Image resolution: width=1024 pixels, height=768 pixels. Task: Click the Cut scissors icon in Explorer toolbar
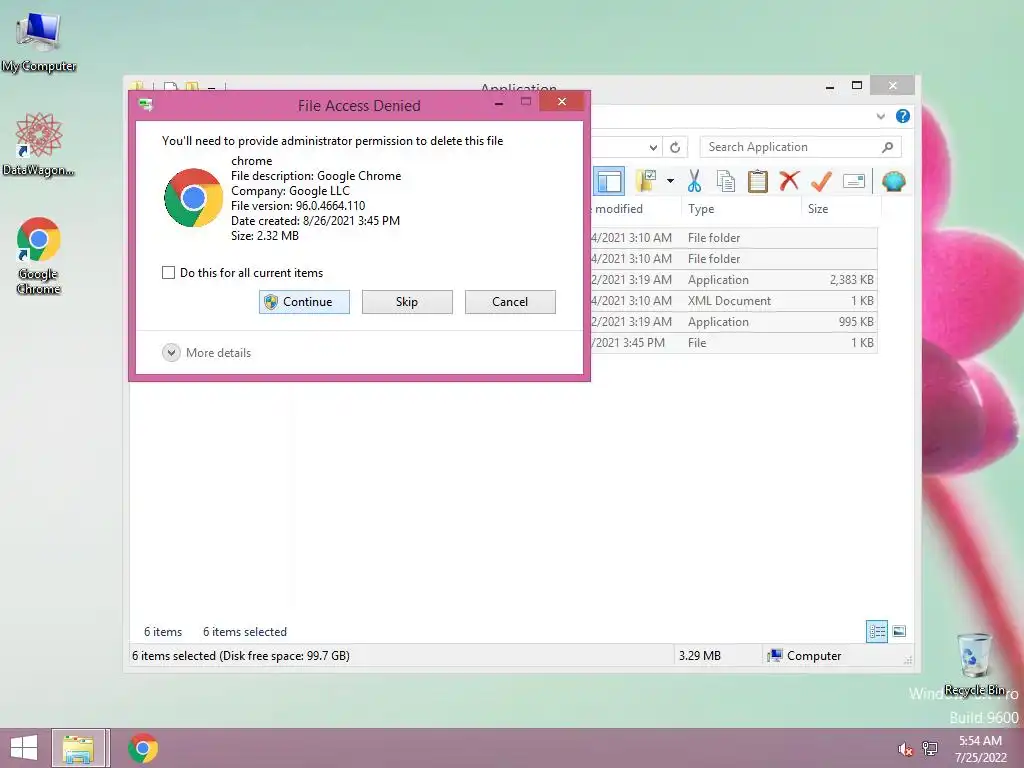694,181
